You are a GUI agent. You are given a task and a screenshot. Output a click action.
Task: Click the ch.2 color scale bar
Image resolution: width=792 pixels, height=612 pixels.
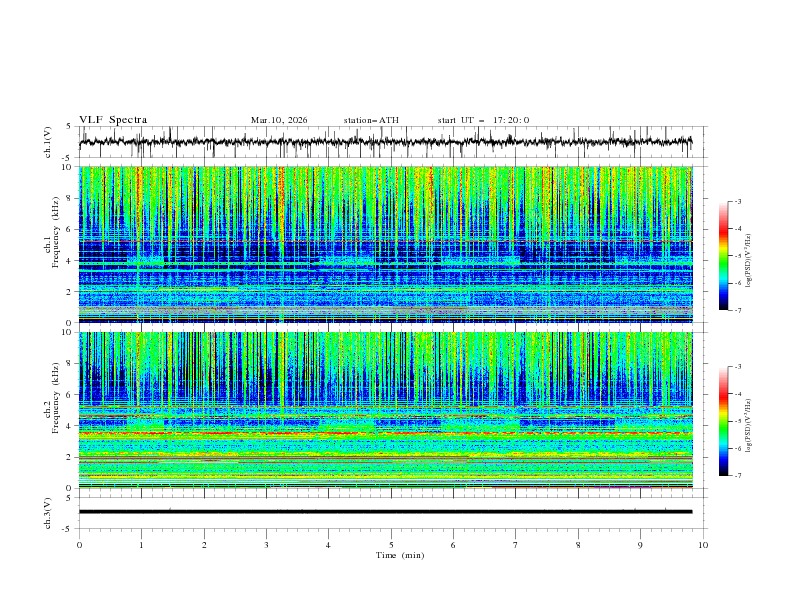tap(724, 421)
